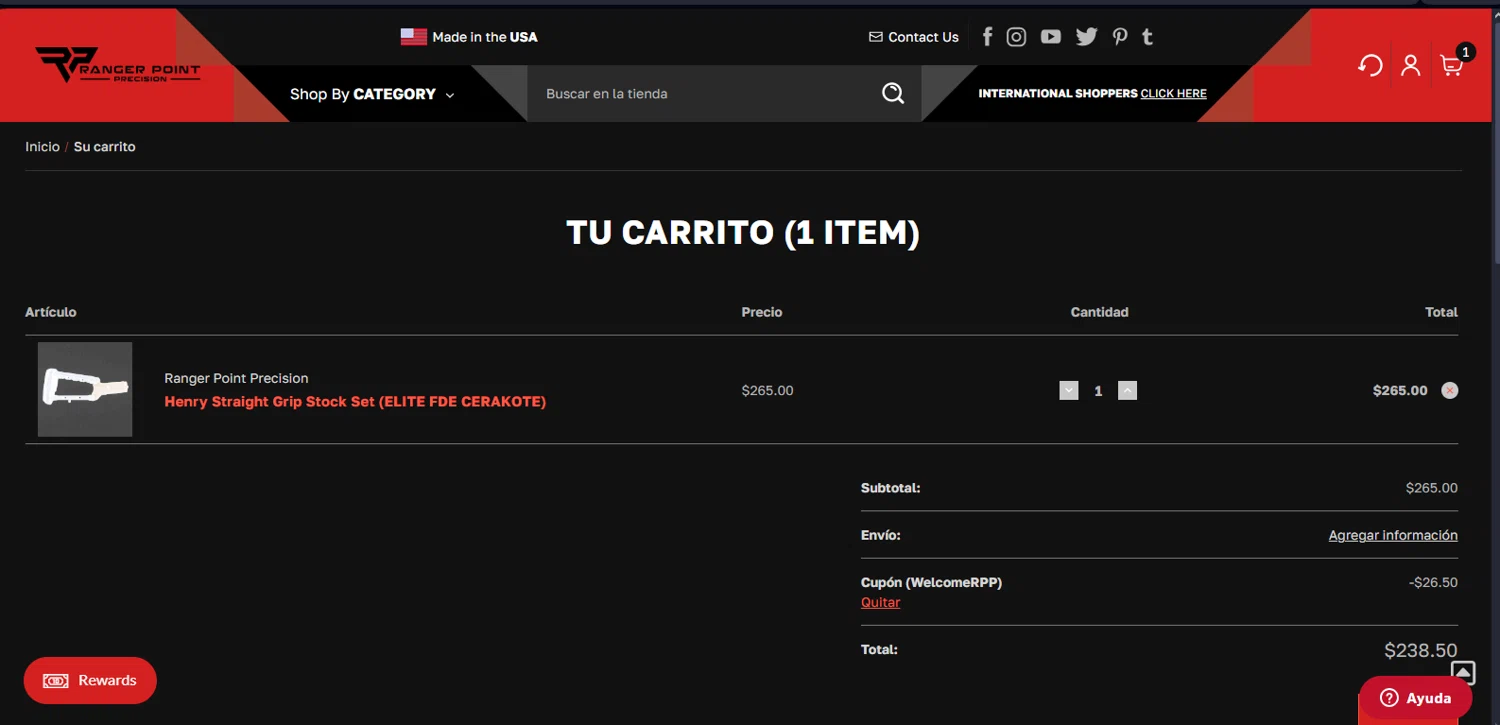Remove the item with the X icon

[1449, 390]
